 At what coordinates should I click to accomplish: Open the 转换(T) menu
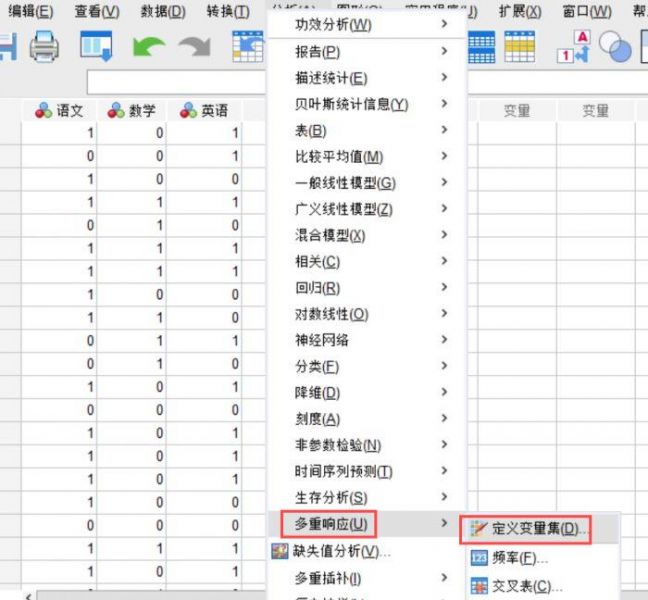coord(228,11)
